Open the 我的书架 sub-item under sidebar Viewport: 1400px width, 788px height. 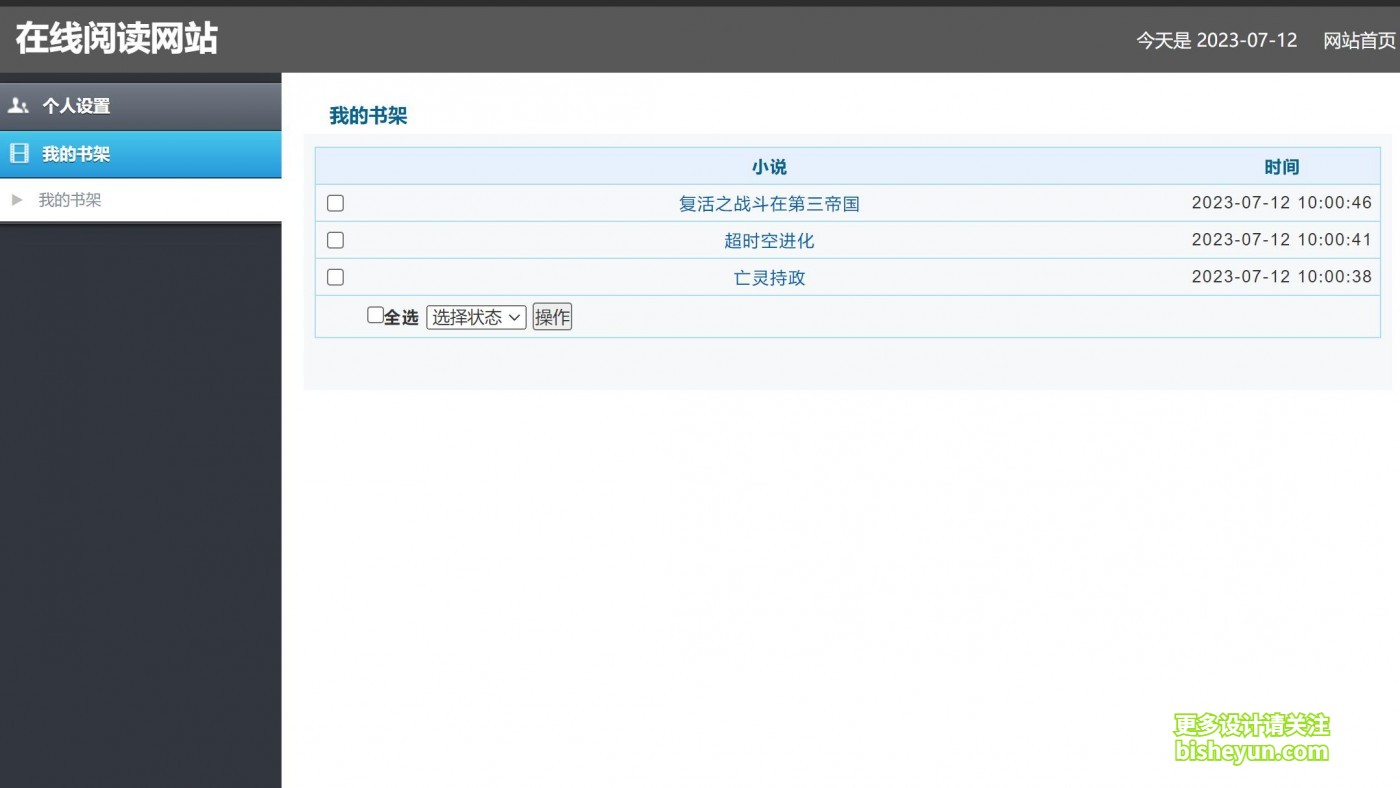coord(70,200)
